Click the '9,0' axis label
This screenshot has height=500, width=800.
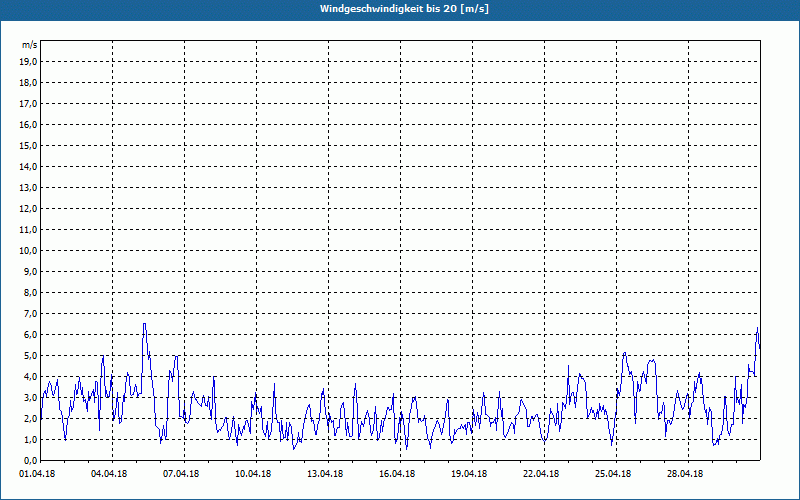31,271
